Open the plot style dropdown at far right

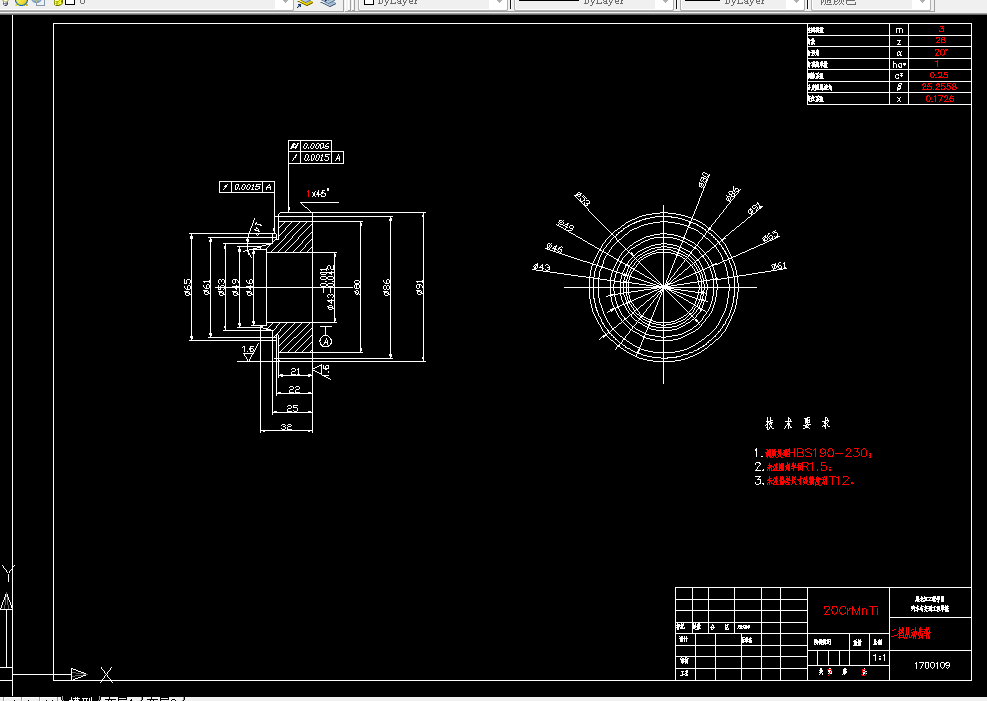click(x=923, y=3)
